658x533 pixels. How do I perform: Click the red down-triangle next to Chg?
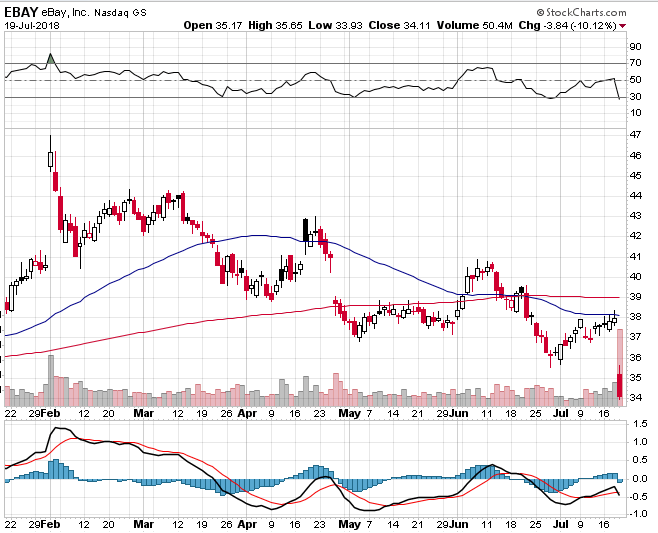pos(623,26)
